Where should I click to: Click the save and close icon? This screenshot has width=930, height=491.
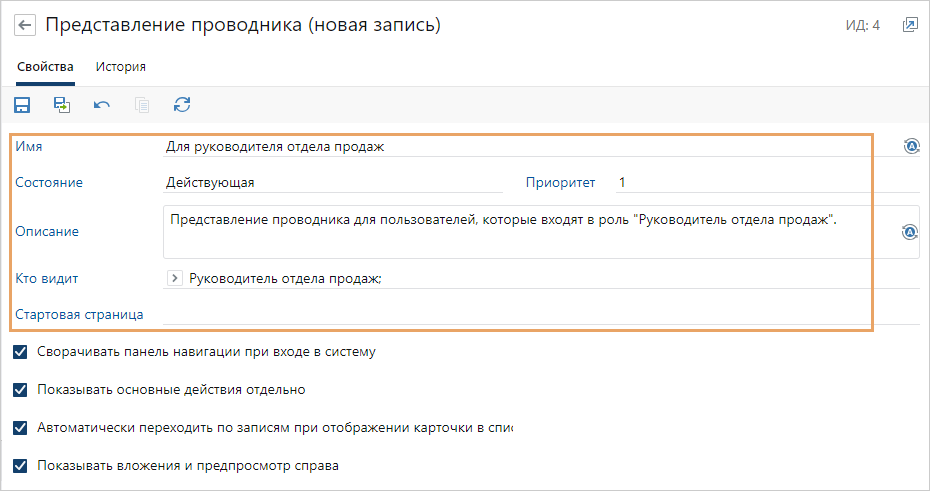62,104
